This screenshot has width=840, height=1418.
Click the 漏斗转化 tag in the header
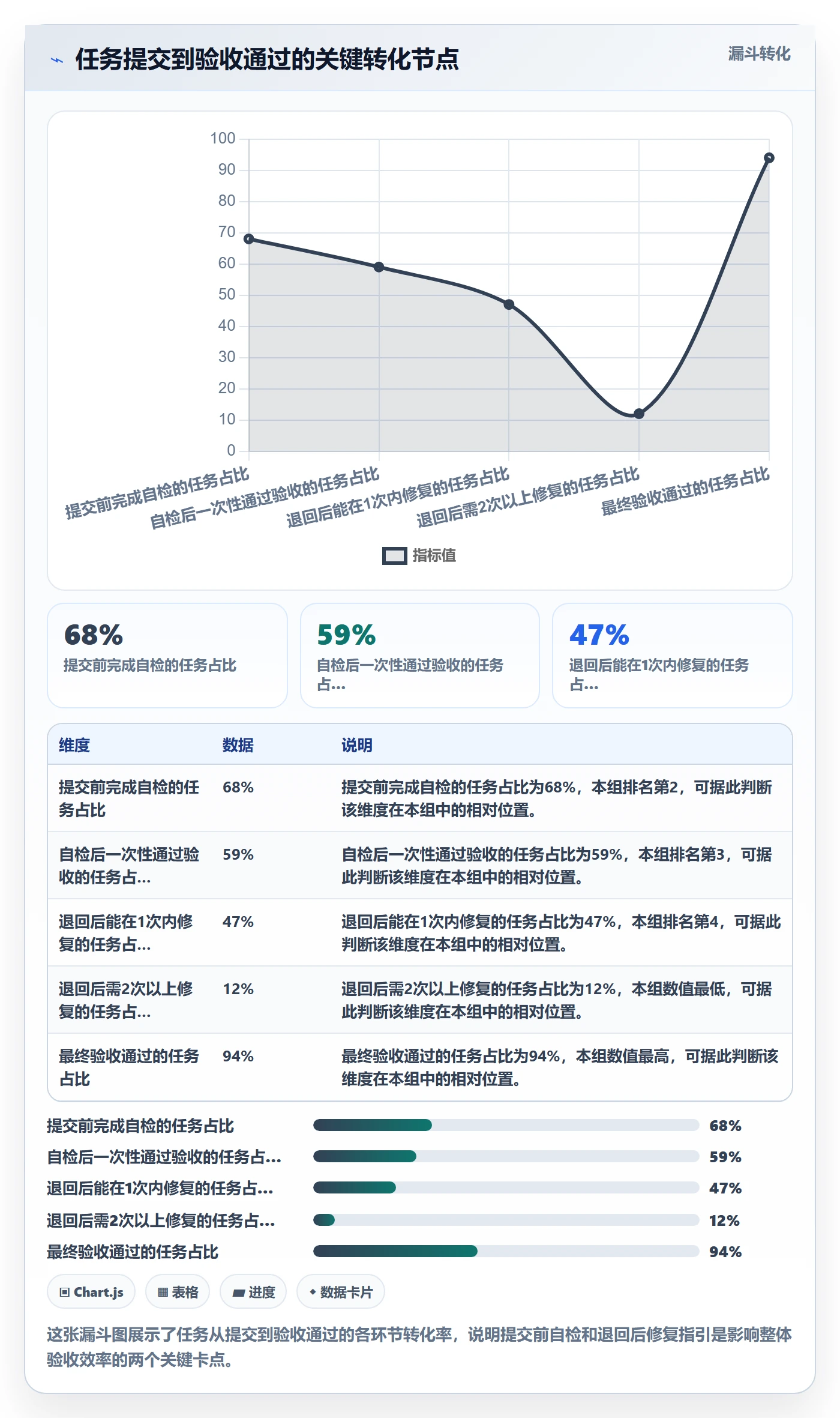(x=759, y=54)
